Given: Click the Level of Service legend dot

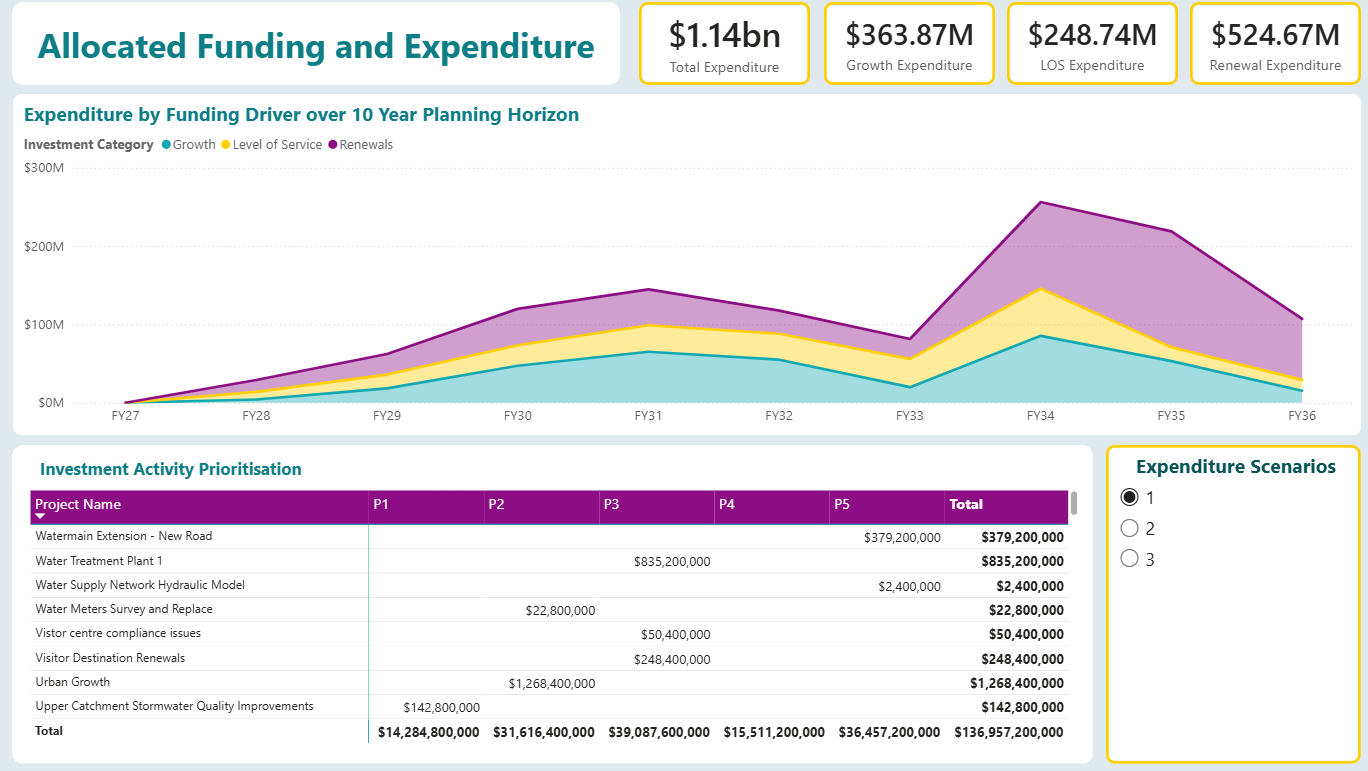Looking at the screenshot, I should 226,145.
